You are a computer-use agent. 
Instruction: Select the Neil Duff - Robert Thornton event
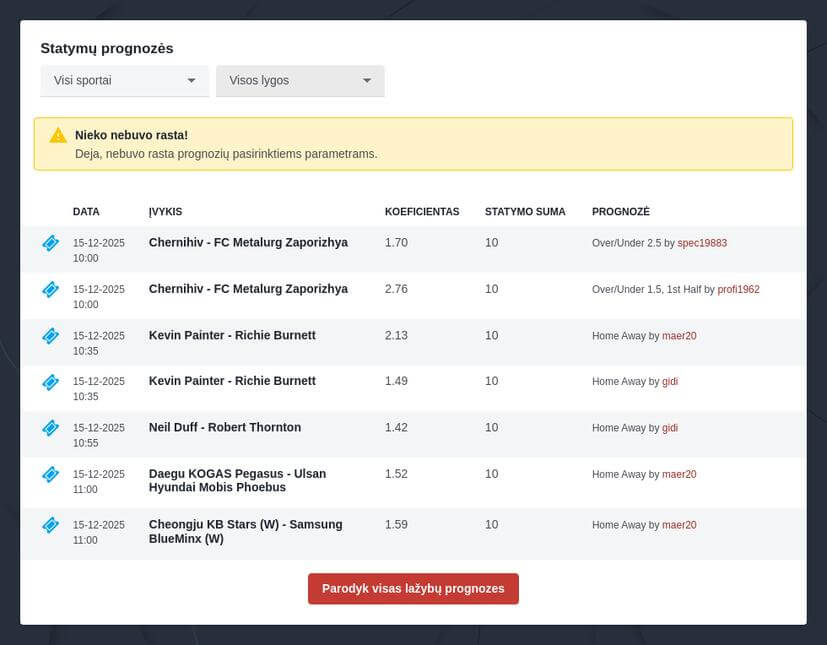(224, 427)
